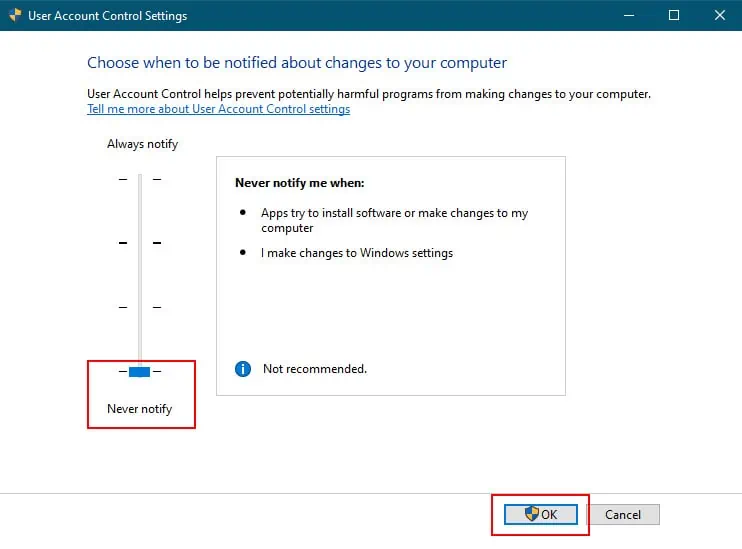Click the Not recommended text
This screenshot has height=549, width=742.
[315, 369]
